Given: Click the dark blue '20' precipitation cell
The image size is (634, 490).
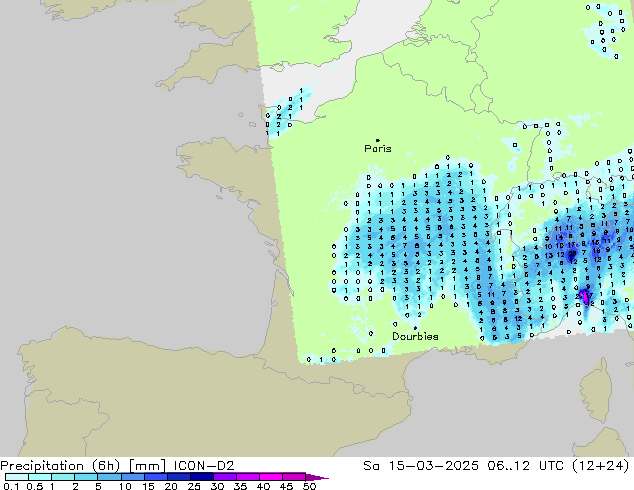Looking at the screenshot, I should [x=572, y=254].
